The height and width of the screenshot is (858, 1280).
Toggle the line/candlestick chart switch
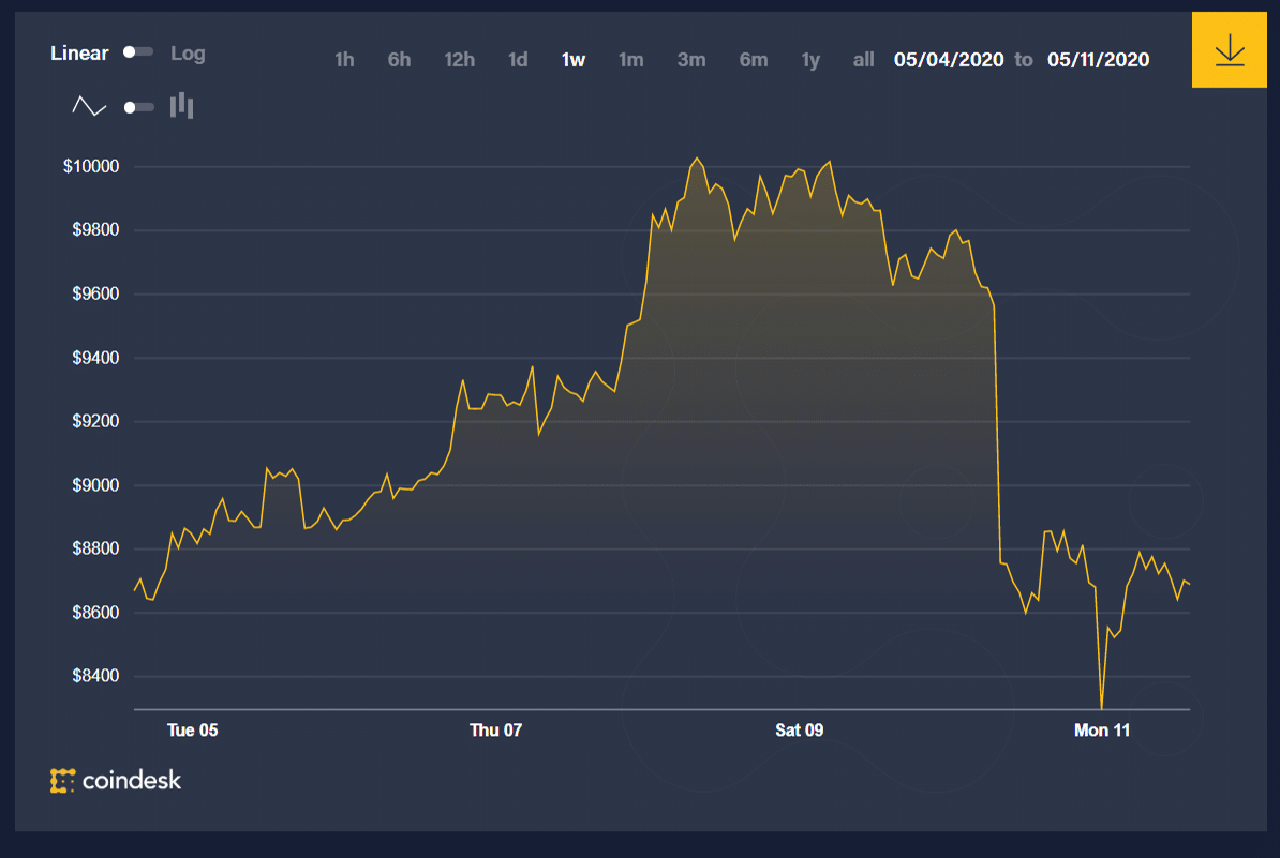tap(138, 107)
